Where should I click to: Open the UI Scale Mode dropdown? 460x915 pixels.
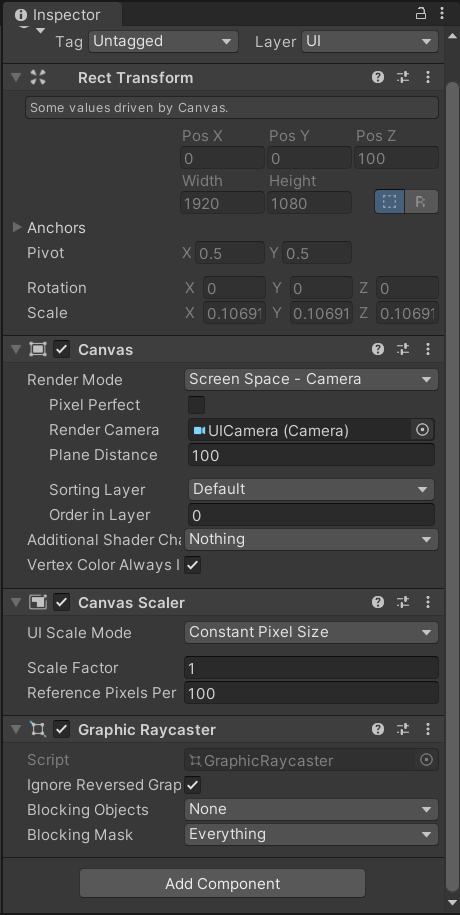point(311,632)
